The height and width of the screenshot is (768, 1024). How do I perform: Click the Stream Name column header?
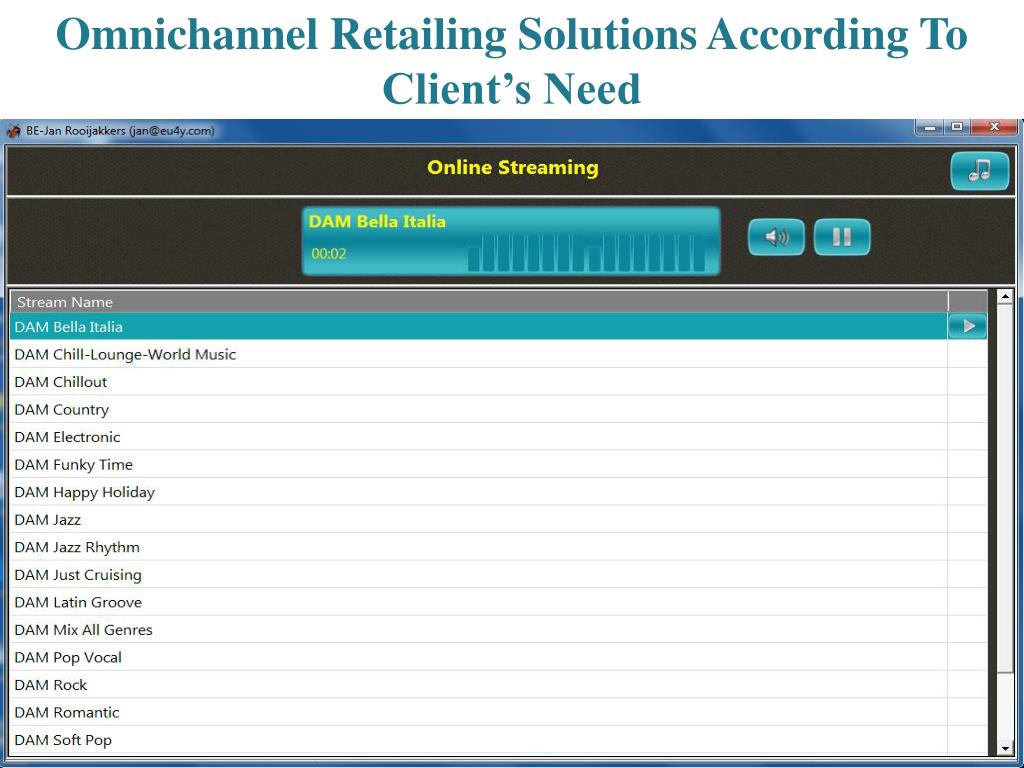[x=479, y=302]
